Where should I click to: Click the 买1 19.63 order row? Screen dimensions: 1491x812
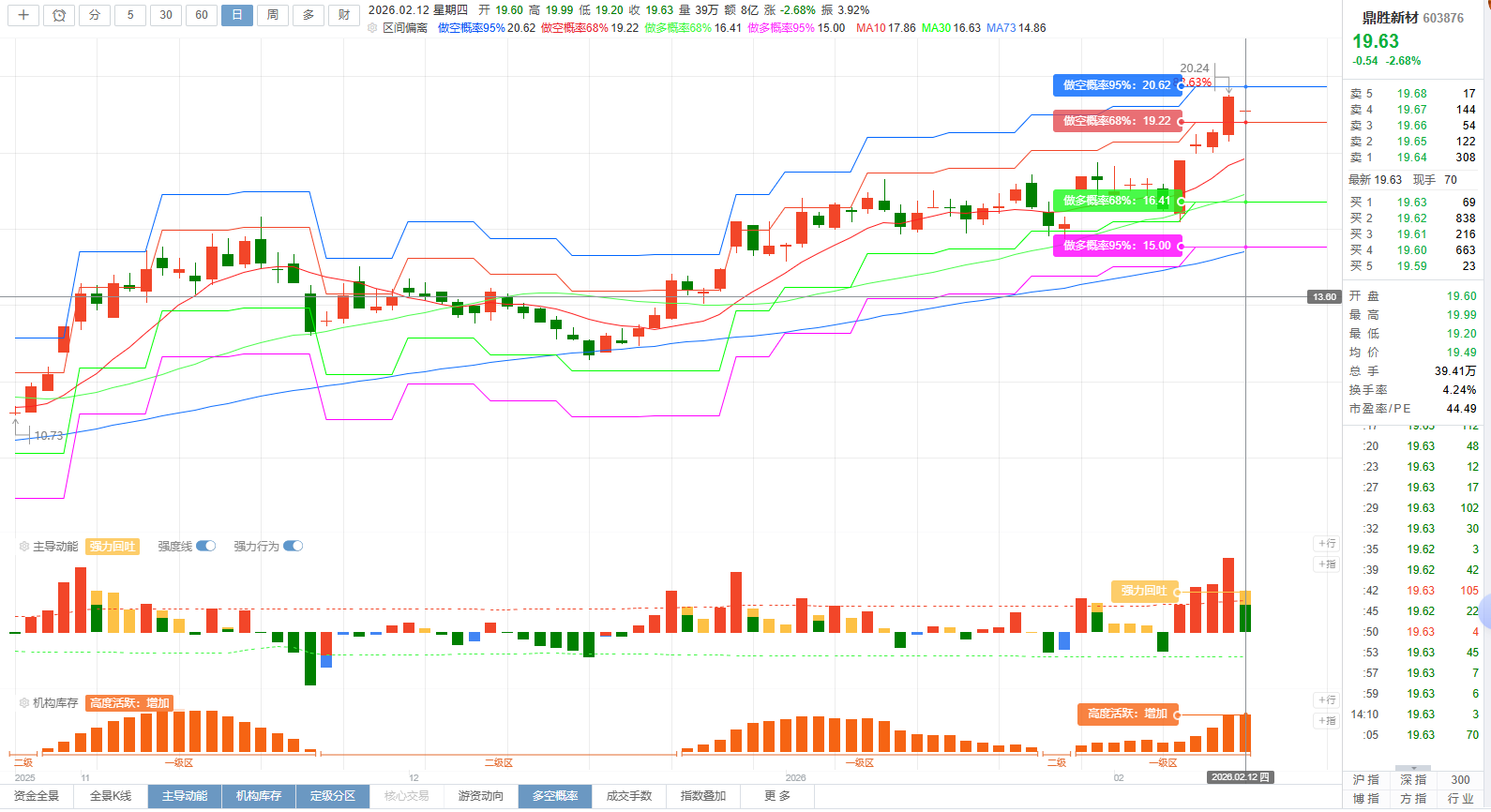[1412, 203]
